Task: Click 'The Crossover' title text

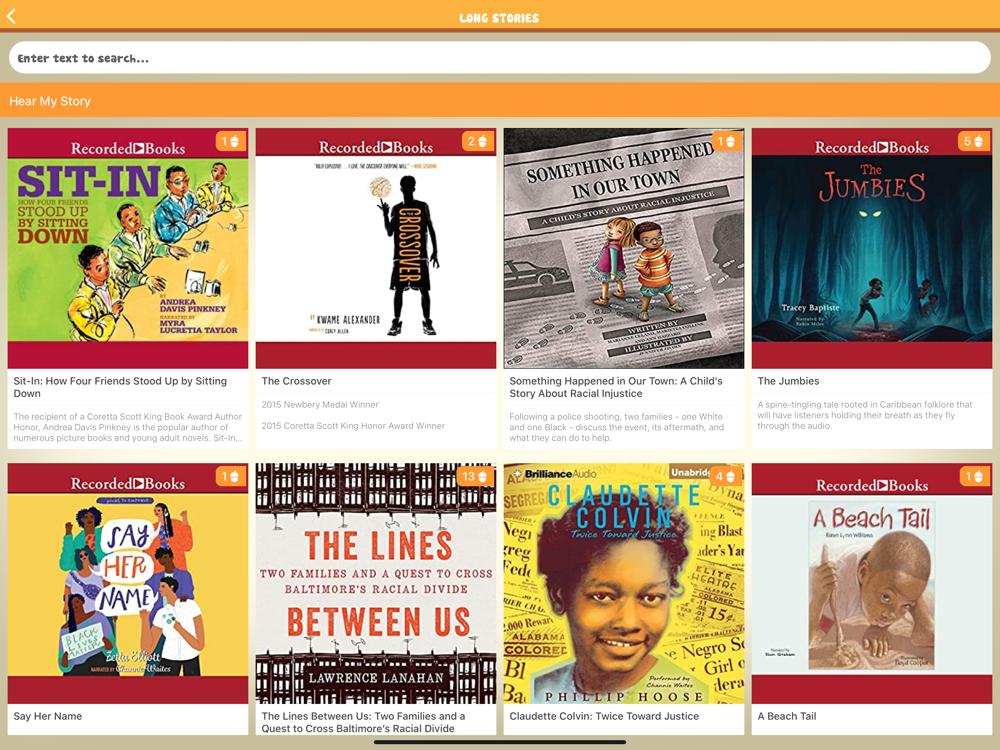Action: coord(297,381)
